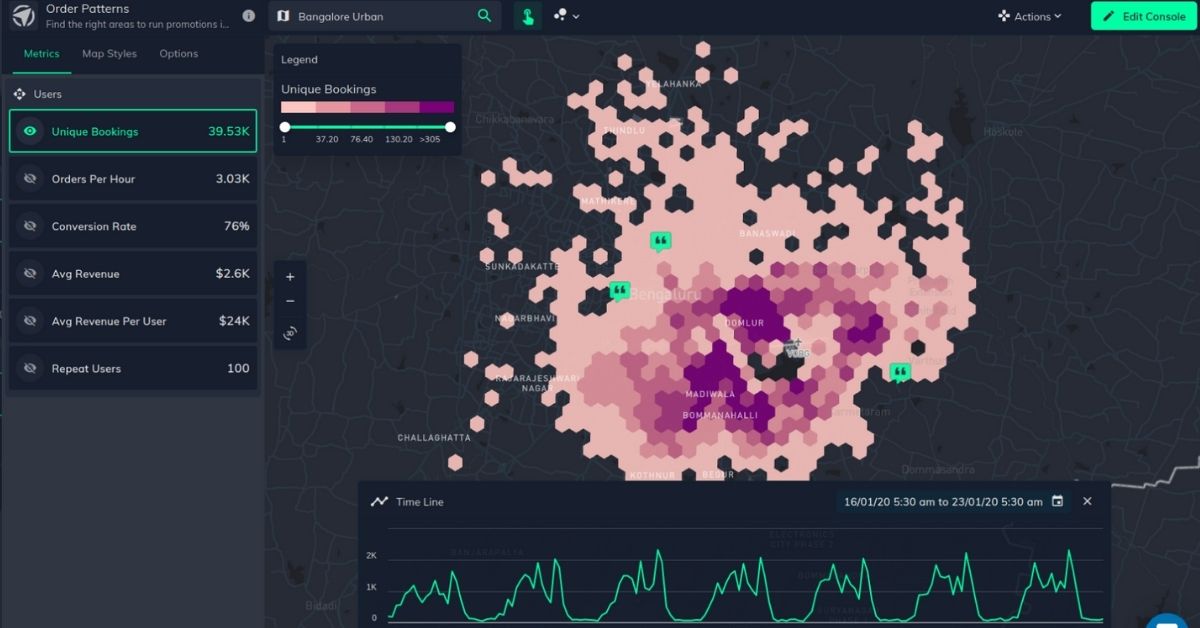Open the date range picker in Time Line
The width and height of the screenshot is (1200, 628).
[1057, 501]
